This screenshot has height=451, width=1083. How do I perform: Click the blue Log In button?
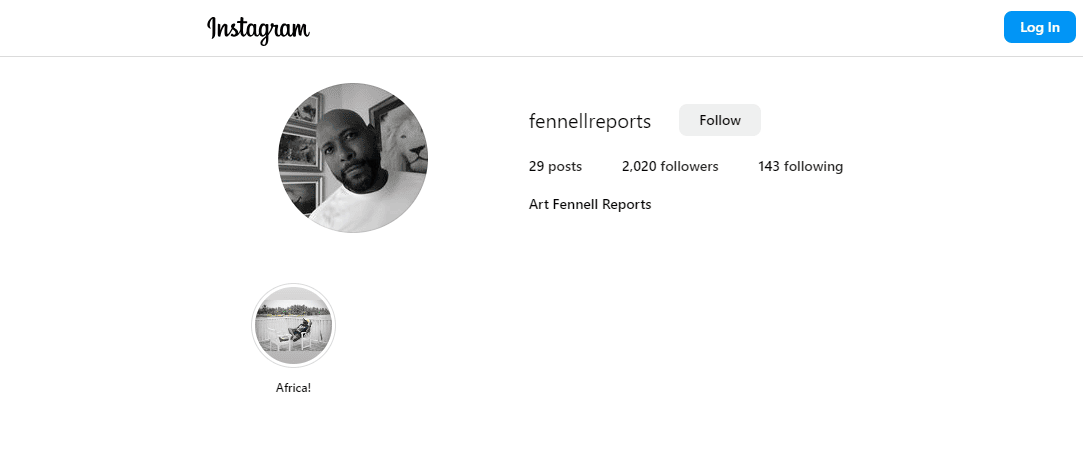point(1039,28)
